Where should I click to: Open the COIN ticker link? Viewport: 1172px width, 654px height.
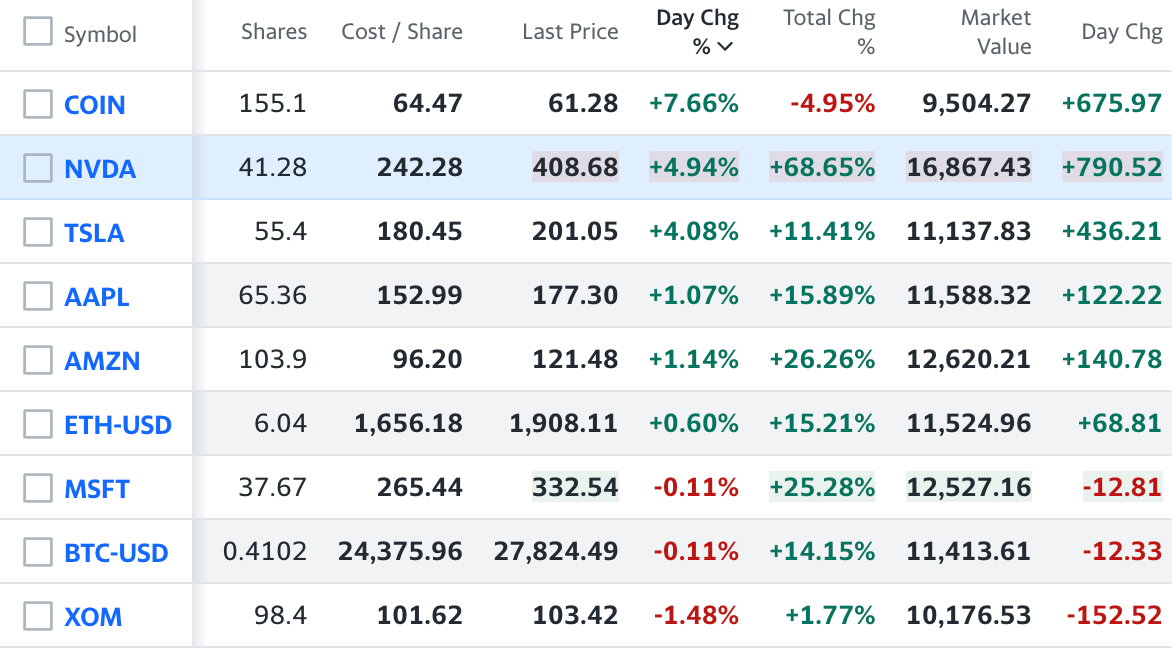pos(95,105)
